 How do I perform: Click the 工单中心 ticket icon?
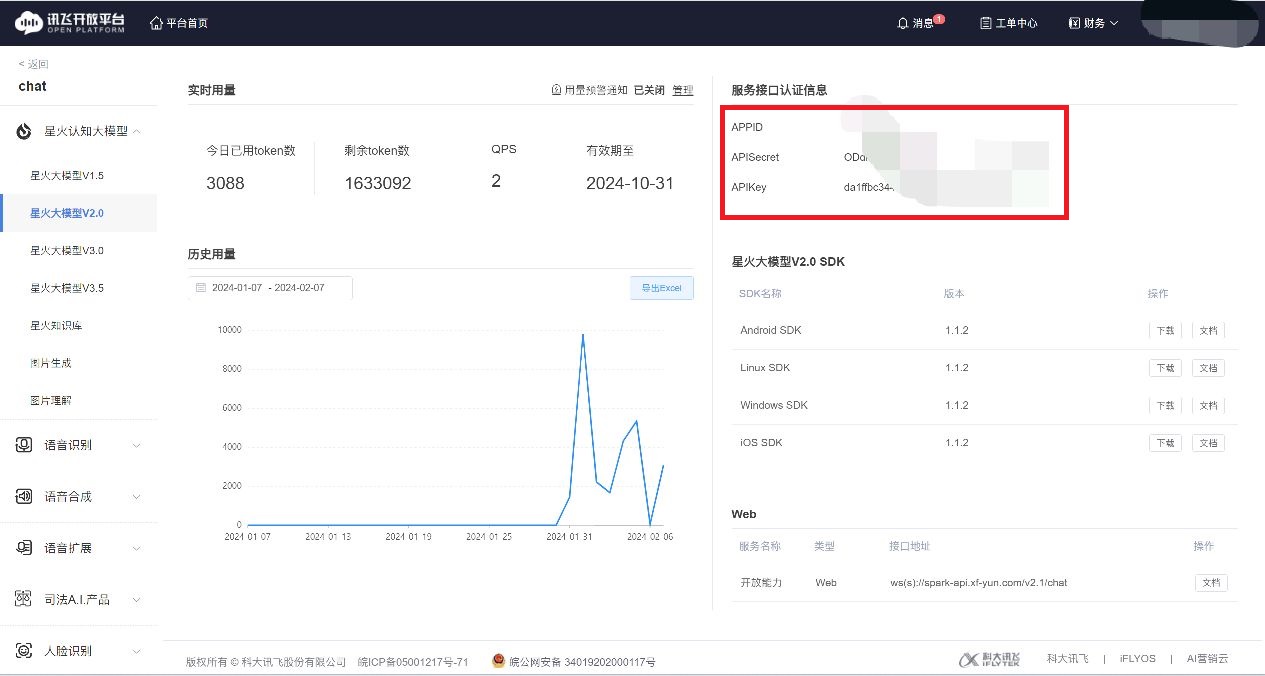click(986, 23)
